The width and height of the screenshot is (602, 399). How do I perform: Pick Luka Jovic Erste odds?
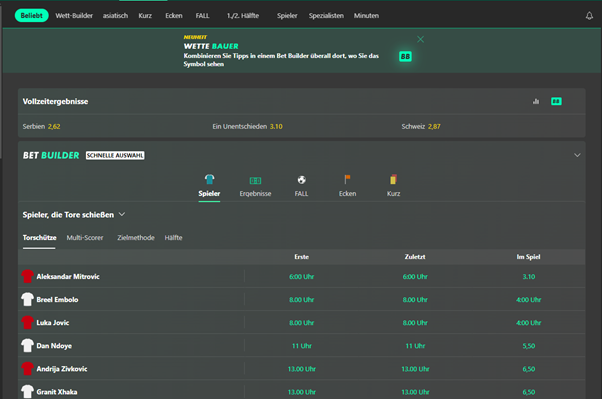pyautogui.click(x=301, y=323)
